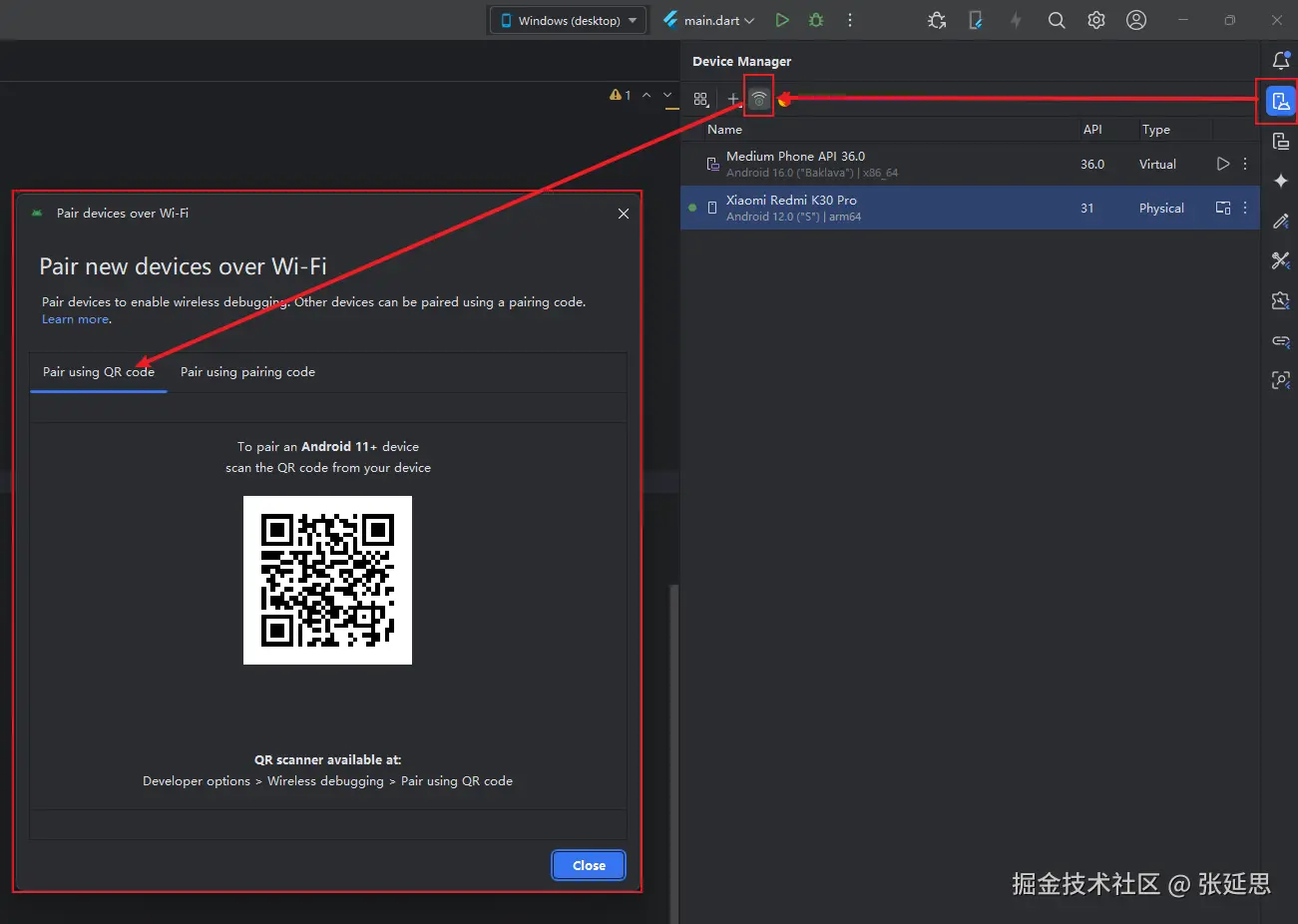
Task: Open the Learn more link
Action: pyautogui.click(x=76, y=319)
